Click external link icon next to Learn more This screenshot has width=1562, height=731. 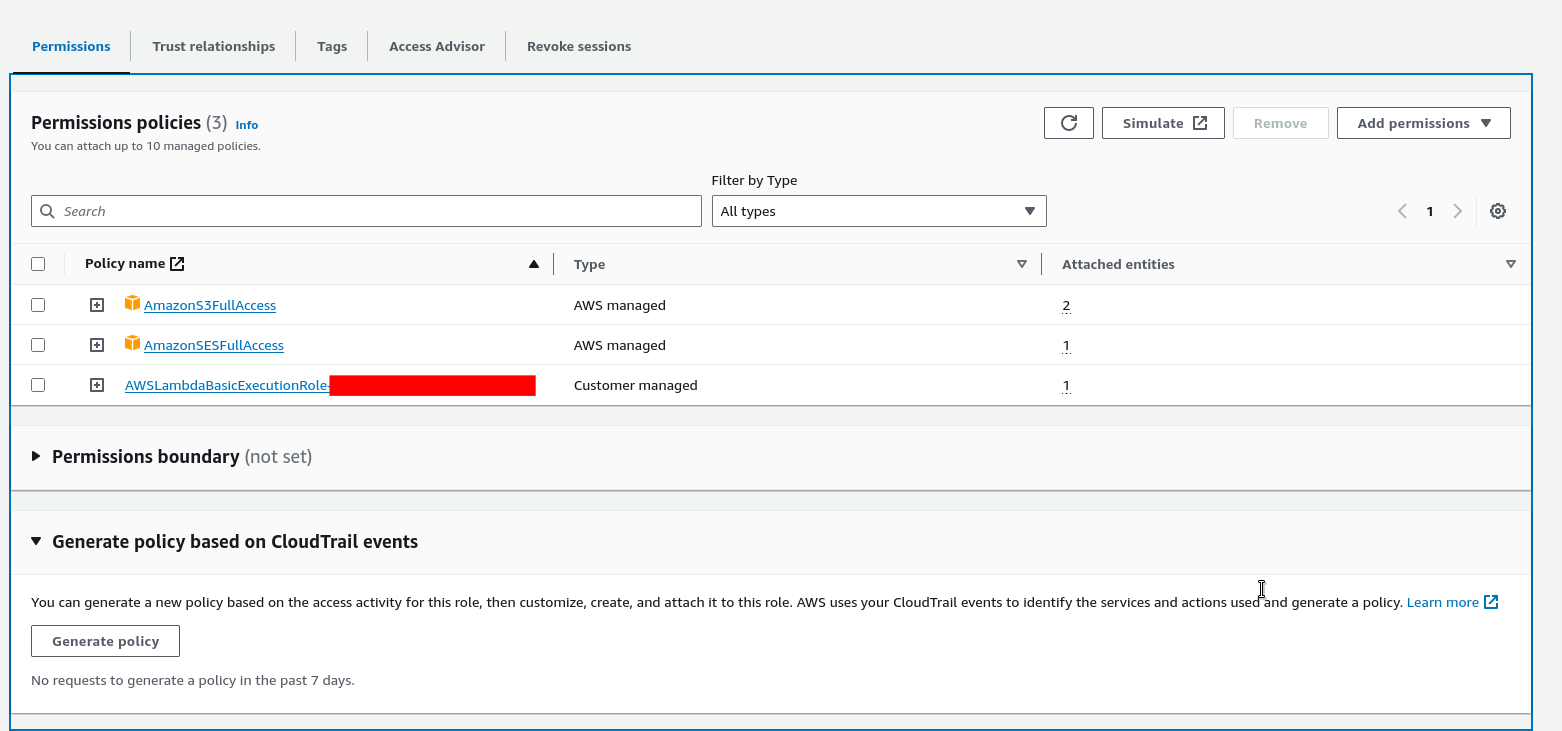(1491, 602)
